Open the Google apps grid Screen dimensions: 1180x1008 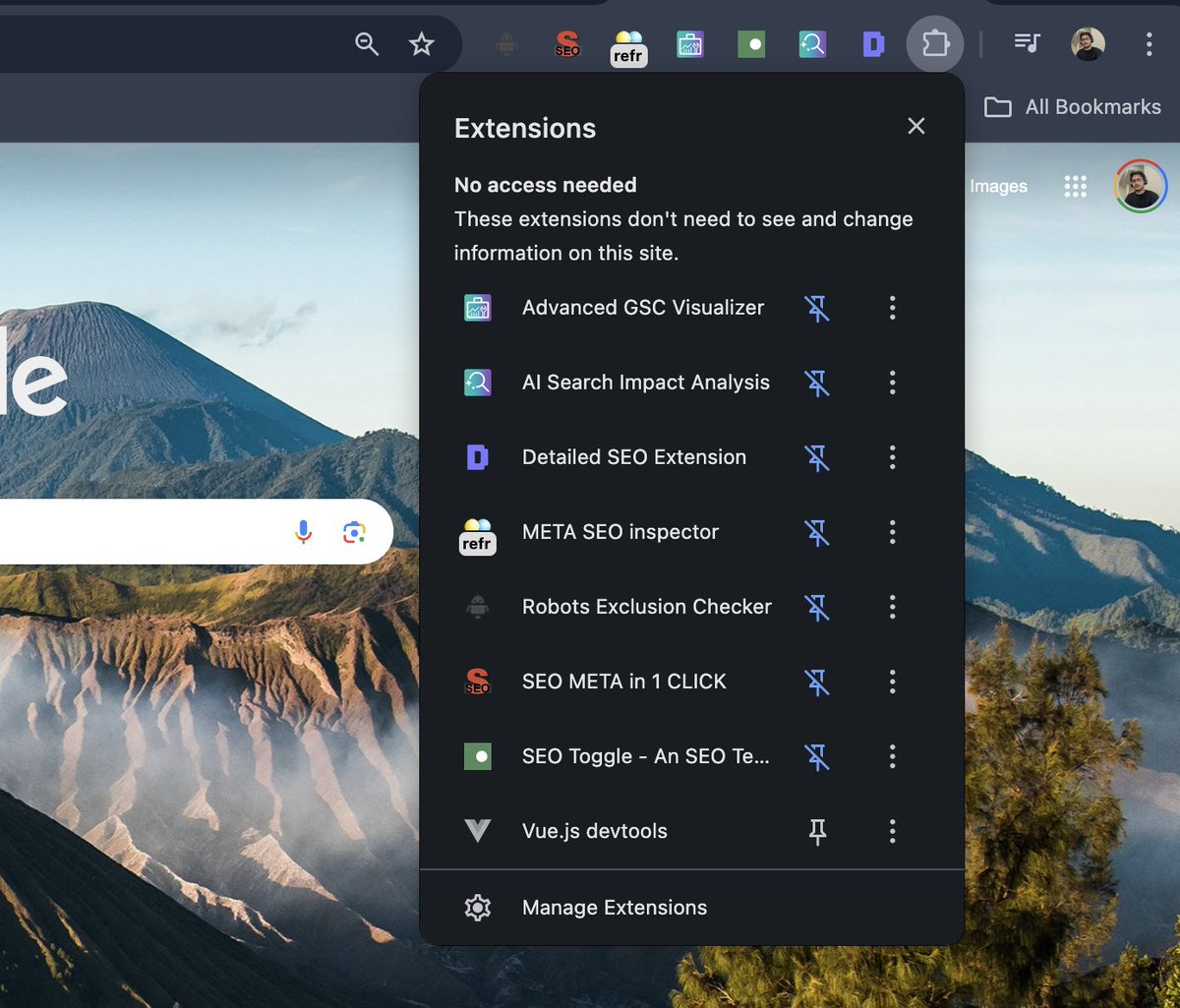[x=1076, y=187]
